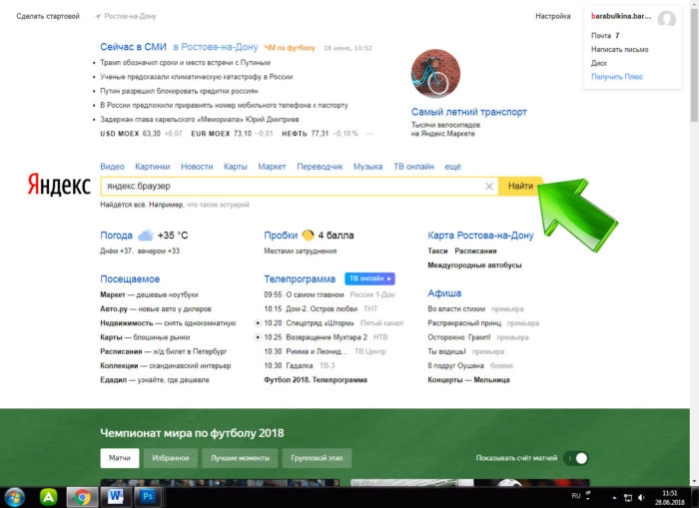Open the Карты service tab

[x=235, y=167]
